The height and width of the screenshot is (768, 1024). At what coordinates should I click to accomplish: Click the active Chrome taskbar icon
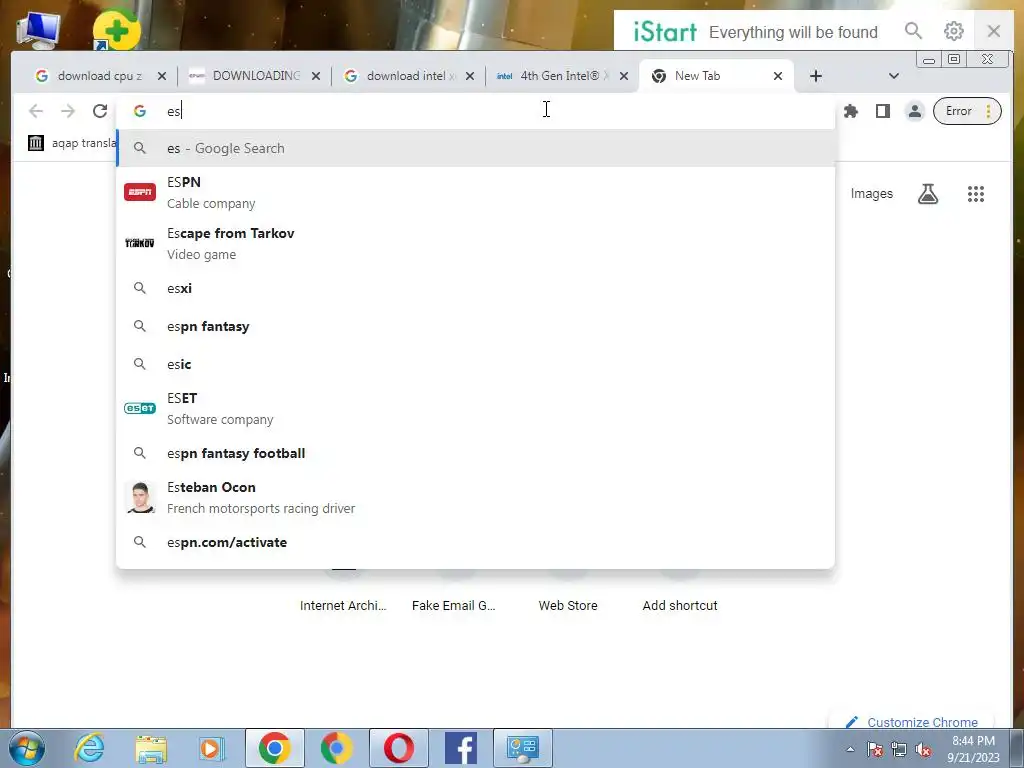point(274,748)
